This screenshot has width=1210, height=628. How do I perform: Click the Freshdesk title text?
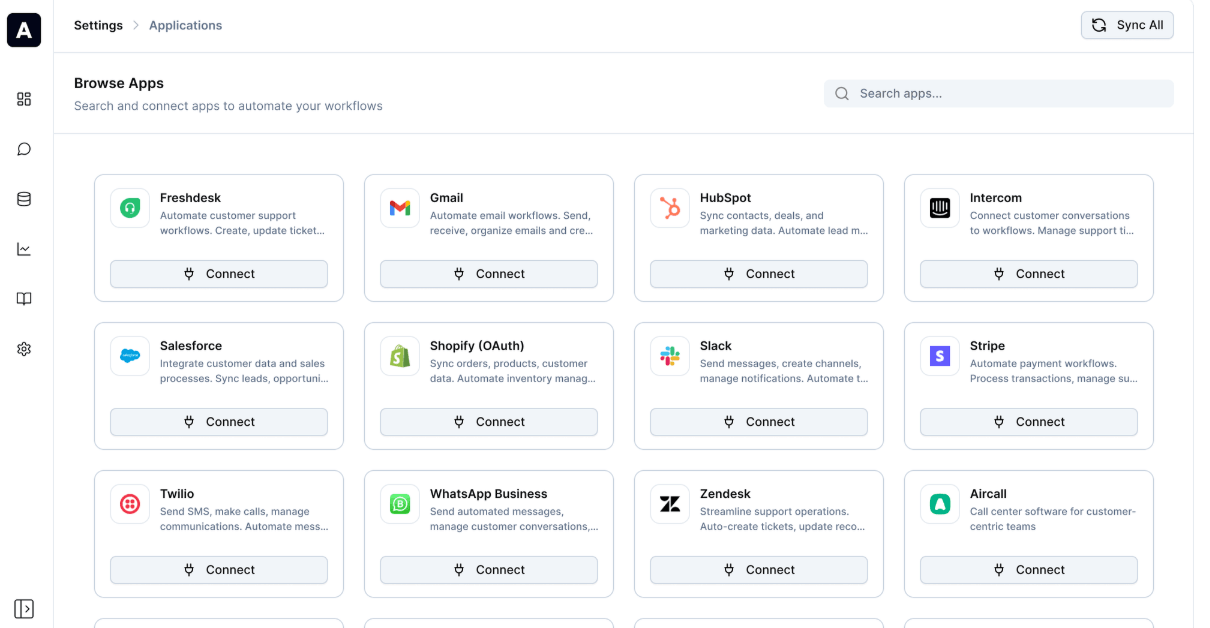coord(190,198)
